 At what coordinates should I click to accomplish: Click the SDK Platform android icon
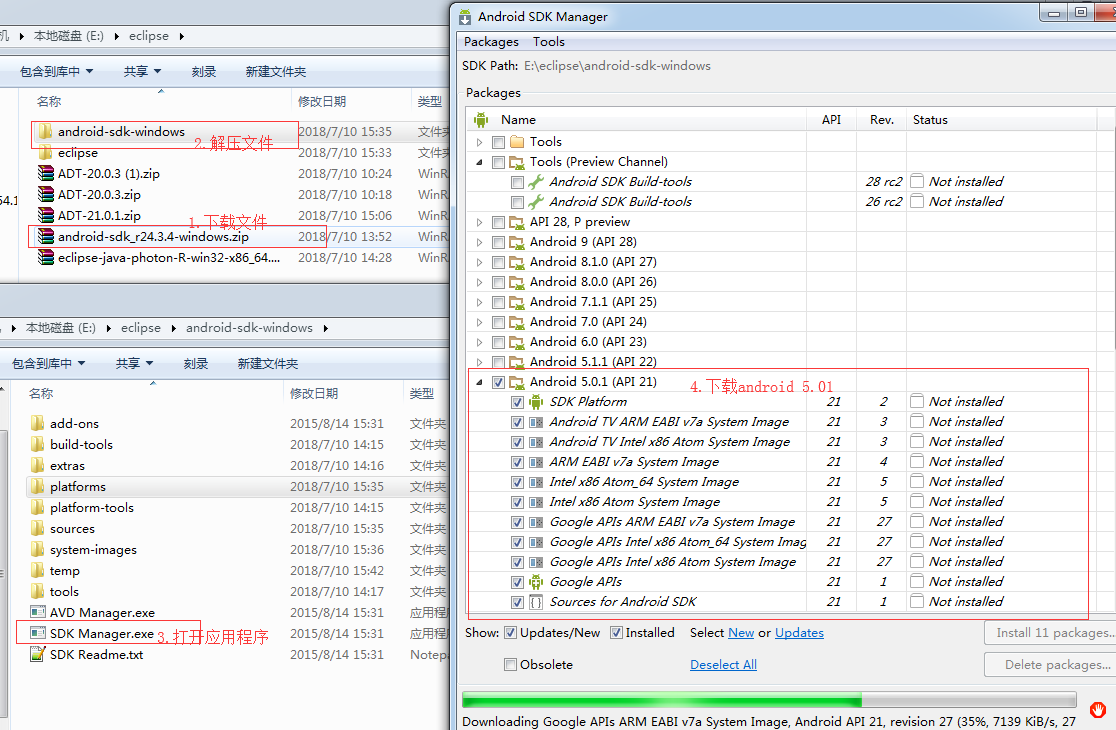[536, 402]
